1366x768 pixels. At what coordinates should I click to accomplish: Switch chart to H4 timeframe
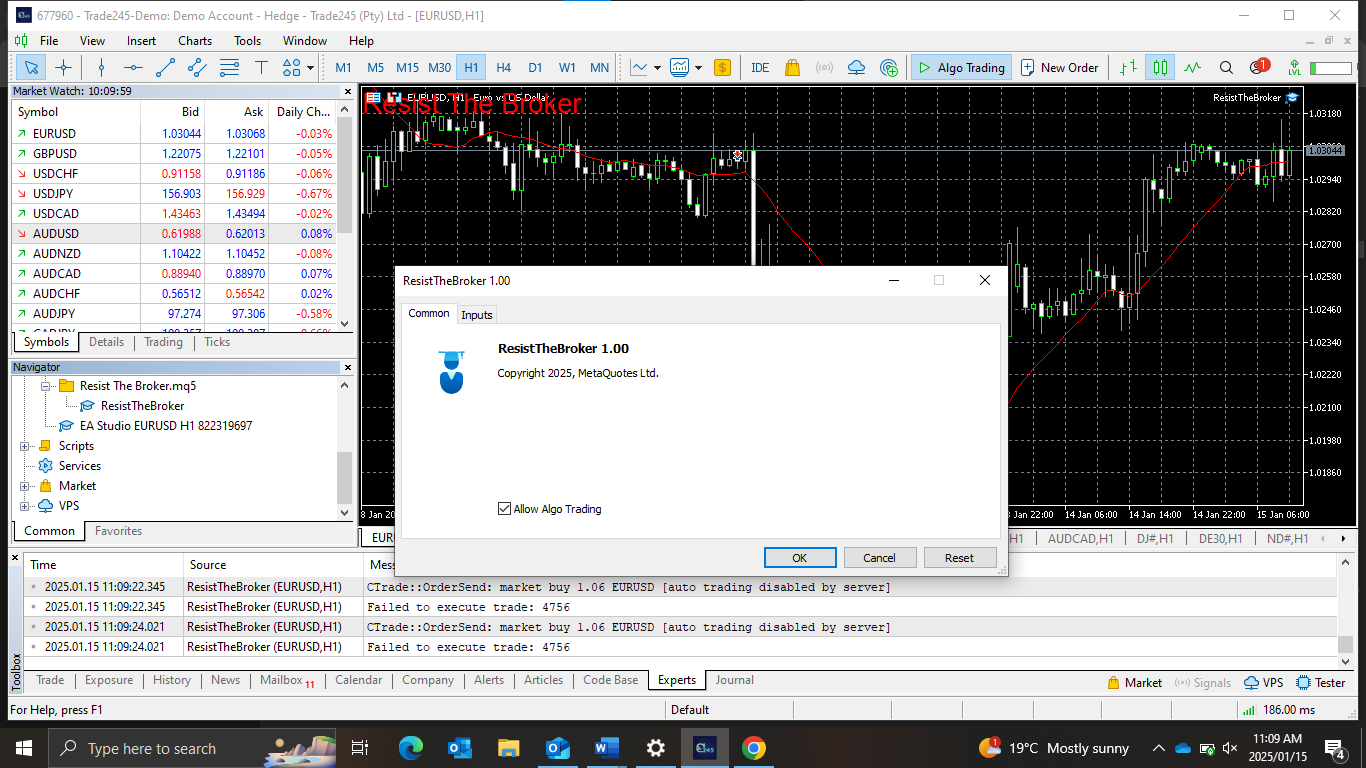[503, 68]
